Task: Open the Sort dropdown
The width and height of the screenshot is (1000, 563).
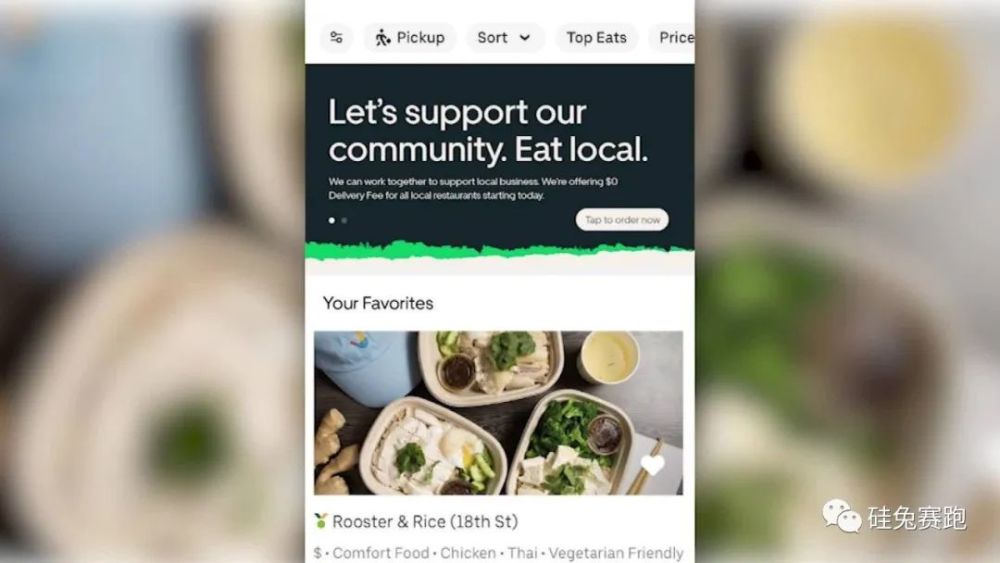Action: pyautogui.click(x=505, y=38)
